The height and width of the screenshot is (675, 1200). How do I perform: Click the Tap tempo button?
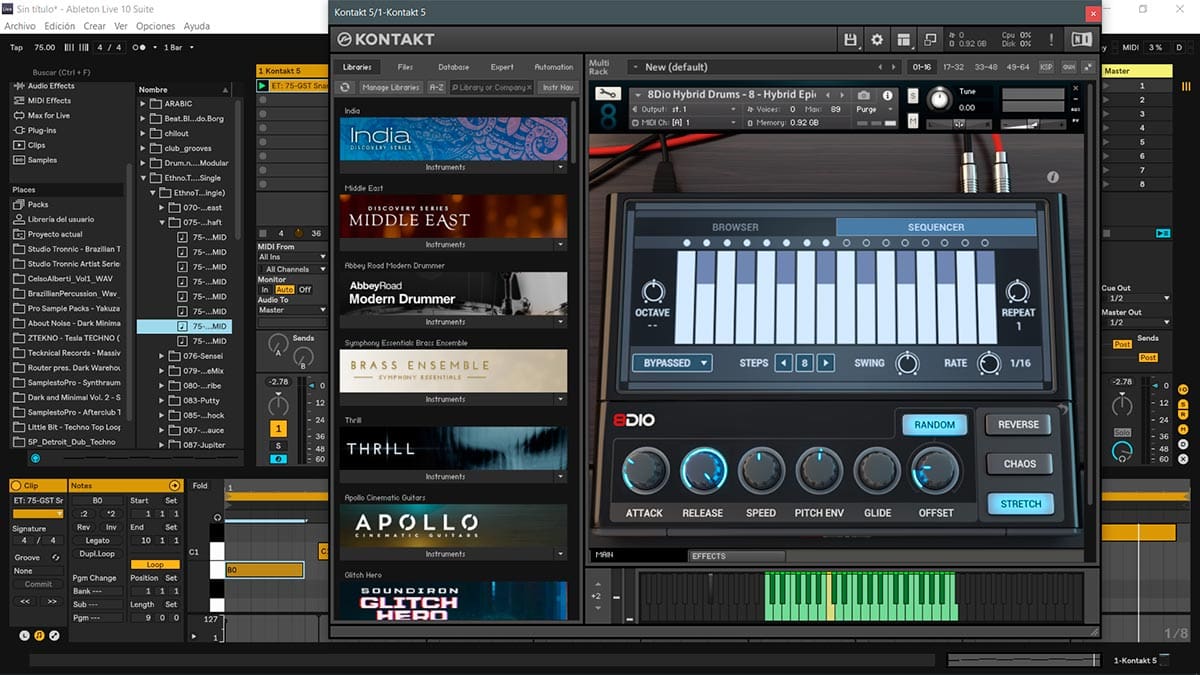tap(16, 47)
